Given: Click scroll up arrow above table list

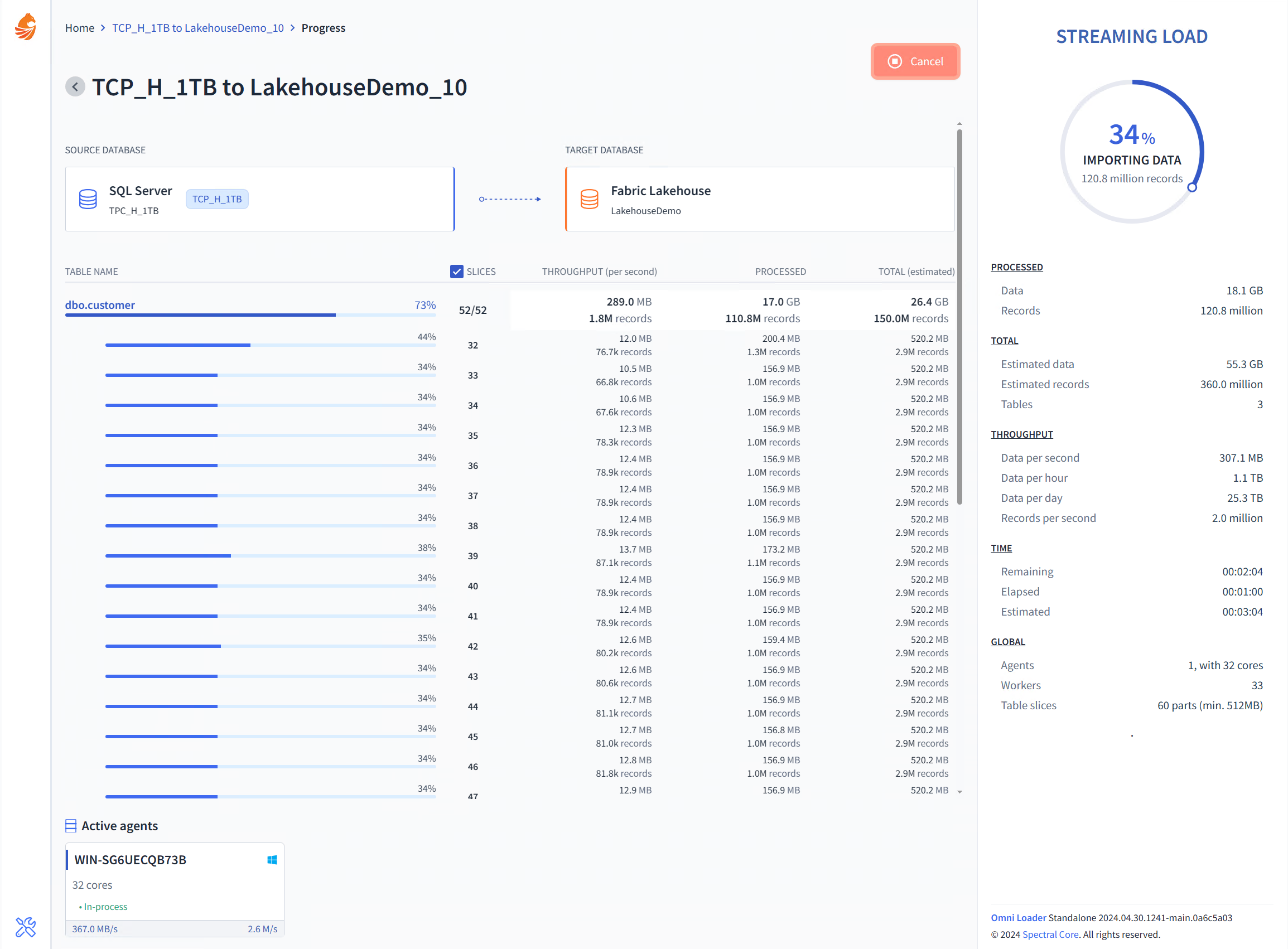Looking at the screenshot, I should pyautogui.click(x=959, y=124).
